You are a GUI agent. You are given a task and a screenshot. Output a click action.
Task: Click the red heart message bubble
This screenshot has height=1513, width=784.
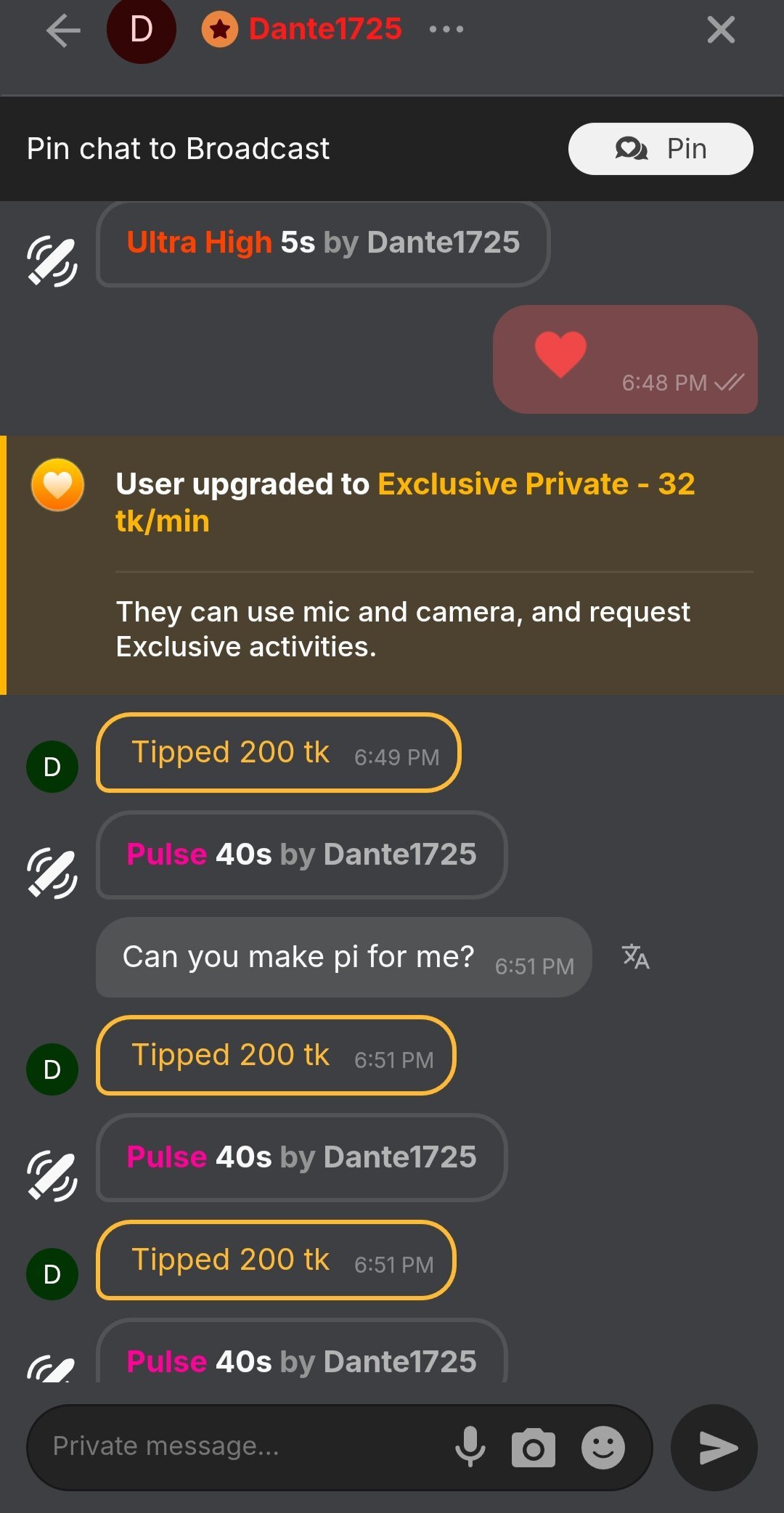coord(624,359)
